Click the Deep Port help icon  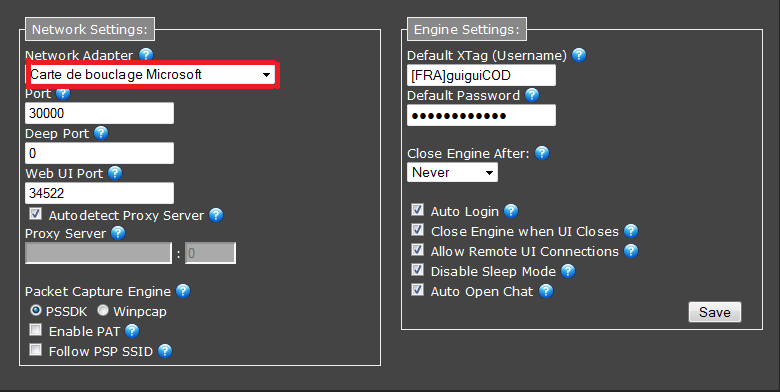click(101, 133)
